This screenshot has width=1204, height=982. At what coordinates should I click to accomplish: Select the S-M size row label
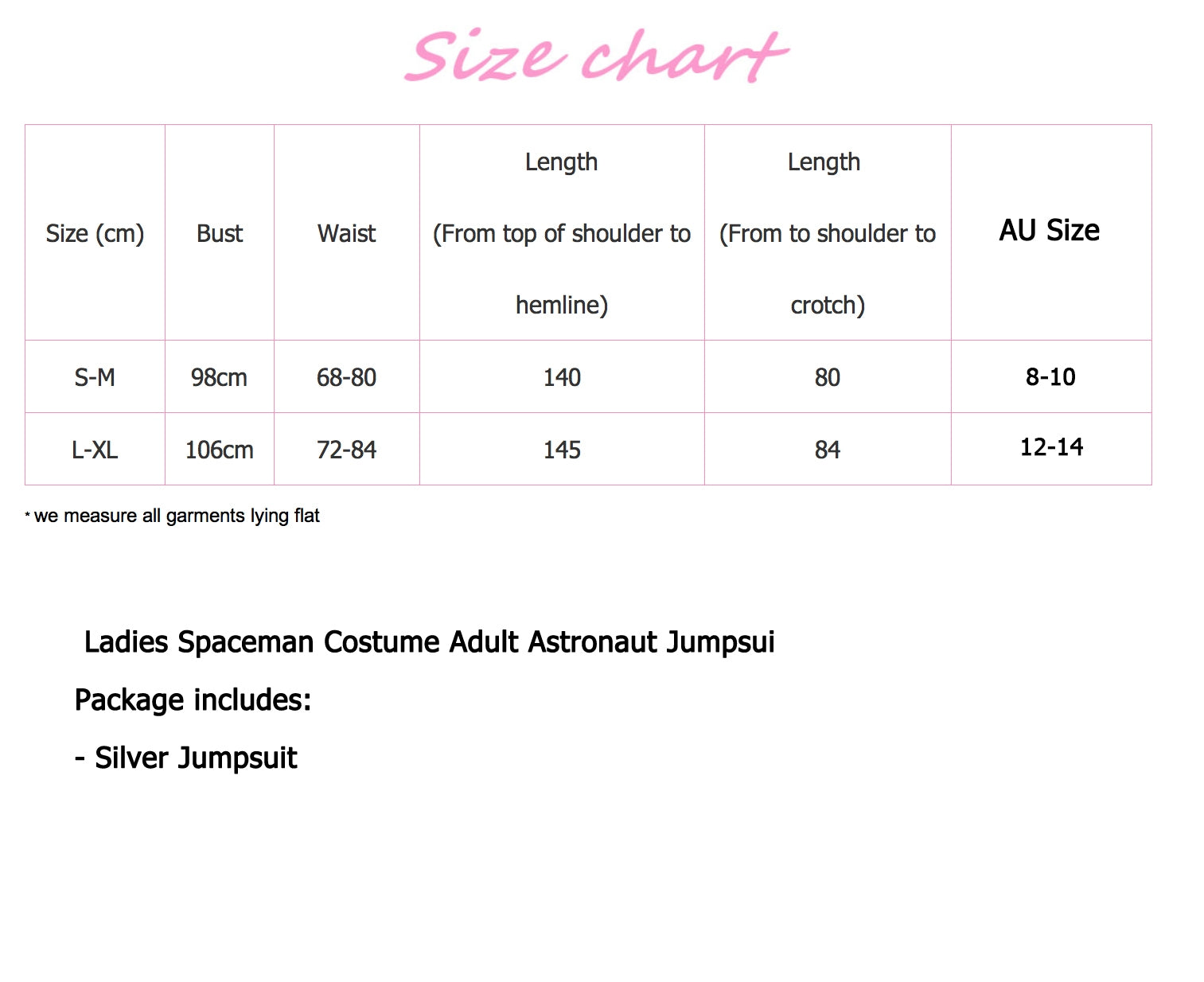click(x=95, y=377)
